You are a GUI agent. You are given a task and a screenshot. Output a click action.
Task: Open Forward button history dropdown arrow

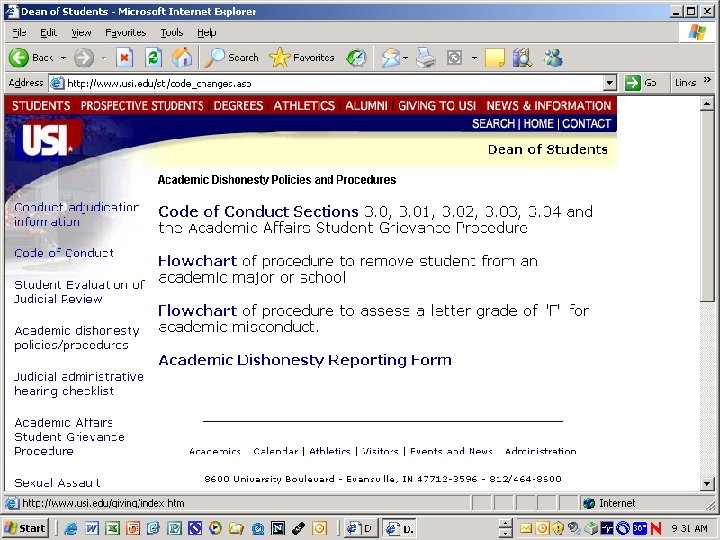coord(104,58)
